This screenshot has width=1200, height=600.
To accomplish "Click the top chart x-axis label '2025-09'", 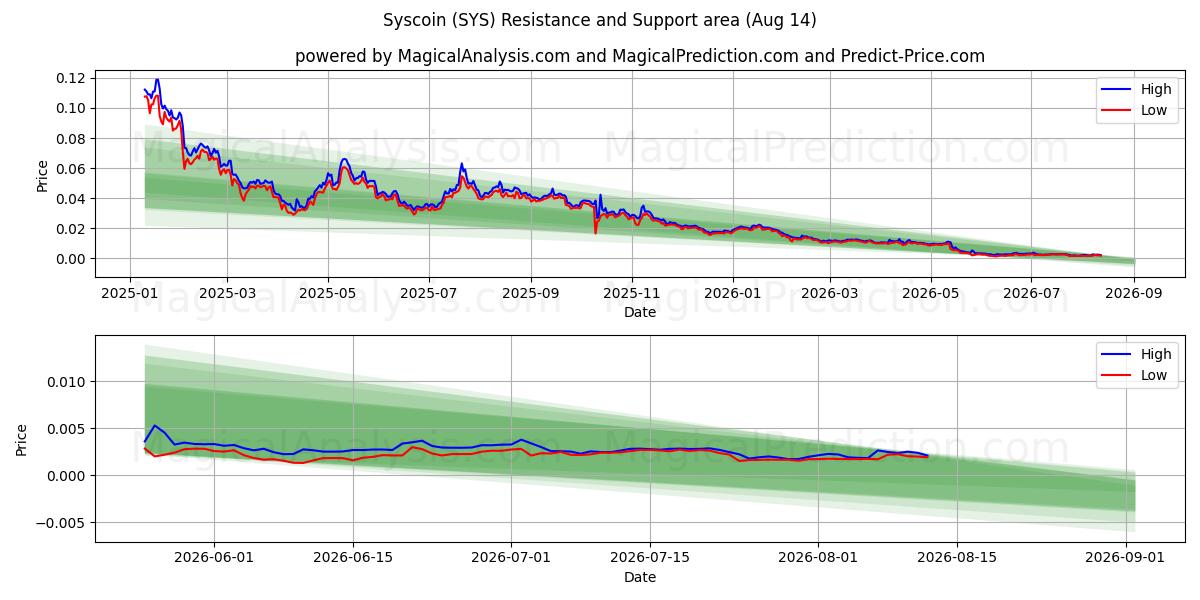I will (531, 294).
